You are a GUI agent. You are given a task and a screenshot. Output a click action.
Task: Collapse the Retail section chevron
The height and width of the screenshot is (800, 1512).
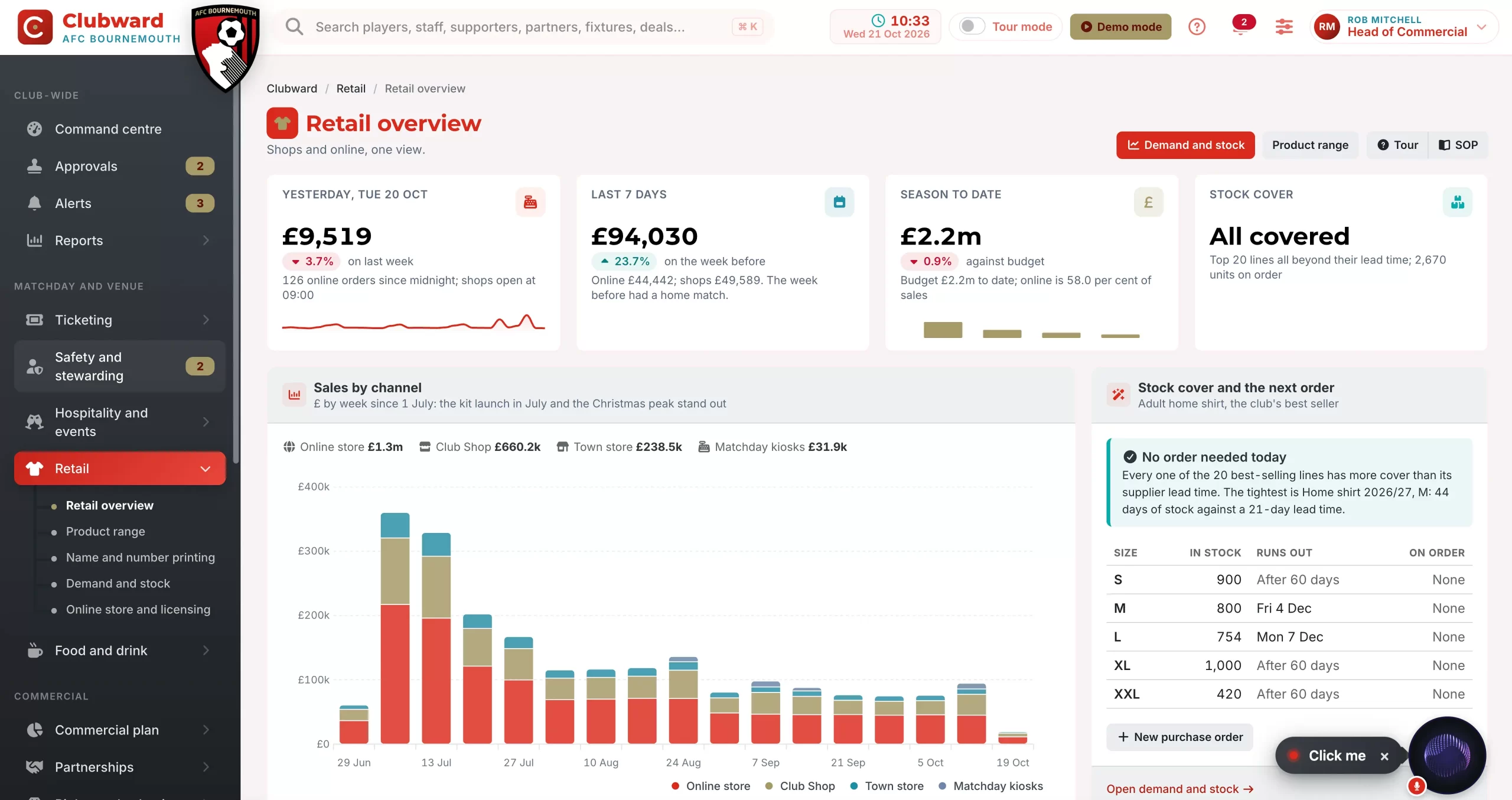click(206, 469)
